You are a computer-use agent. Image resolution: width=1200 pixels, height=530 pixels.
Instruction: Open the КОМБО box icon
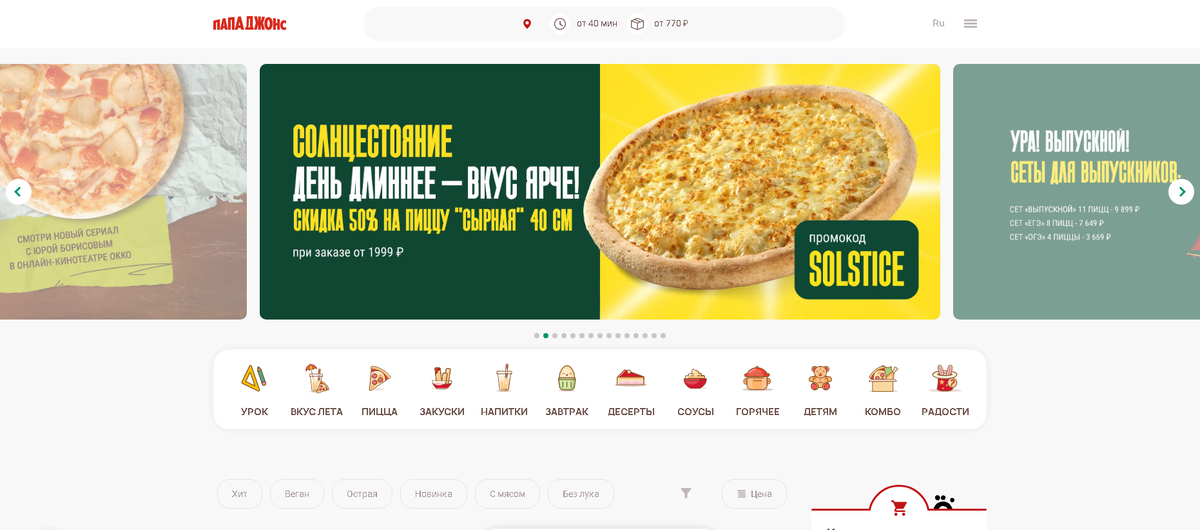(x=883, y=378)
